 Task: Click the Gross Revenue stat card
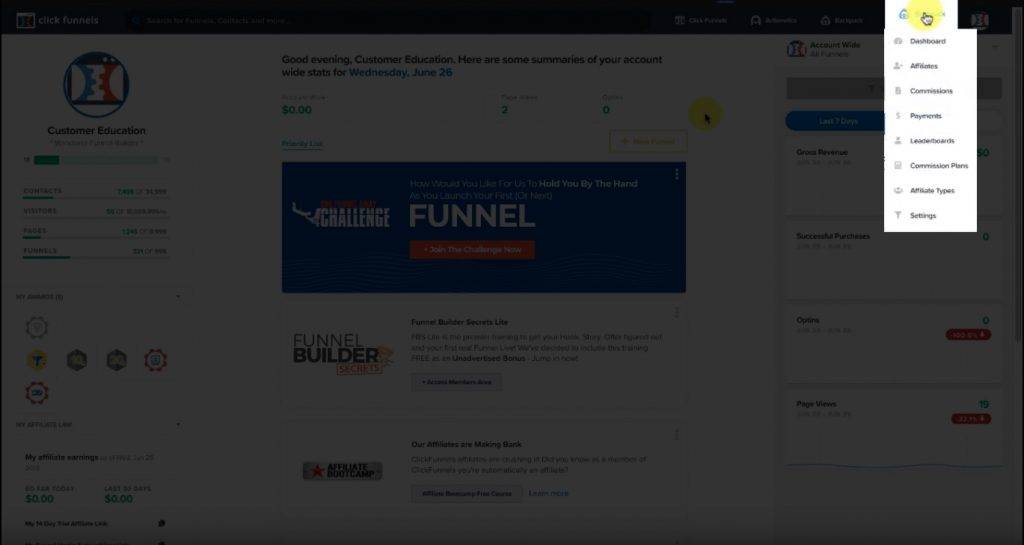tap(893, 178)
